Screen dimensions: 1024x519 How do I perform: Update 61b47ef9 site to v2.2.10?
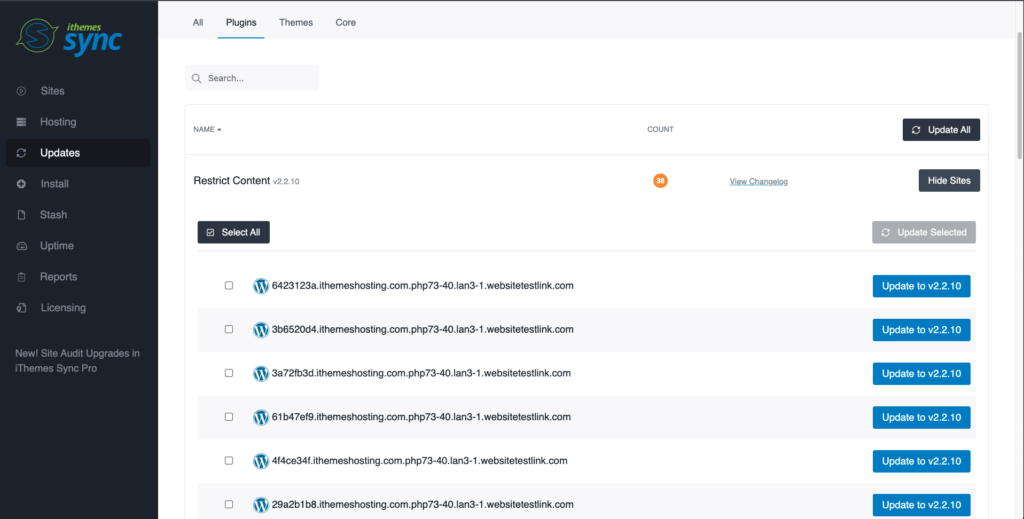921,417
